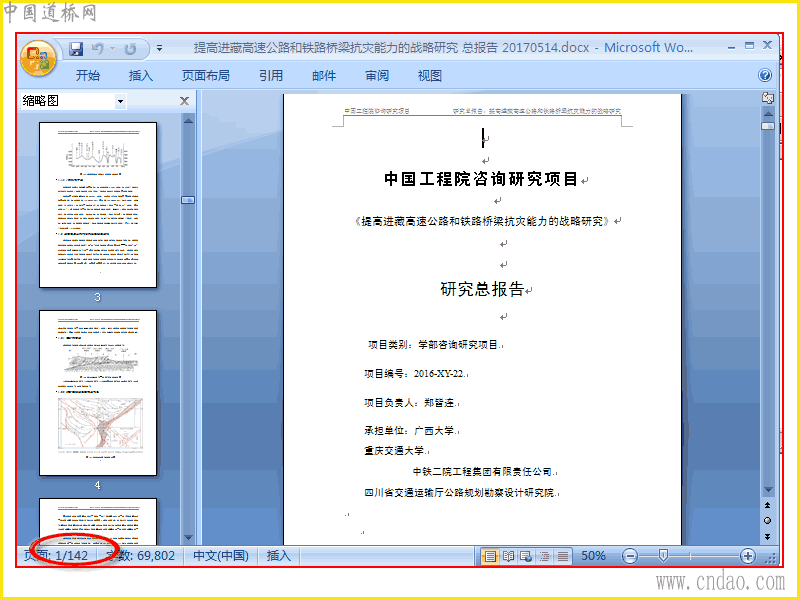Open the Undo history dropdown arrow

pyautogui.click(x=112, y=48)
